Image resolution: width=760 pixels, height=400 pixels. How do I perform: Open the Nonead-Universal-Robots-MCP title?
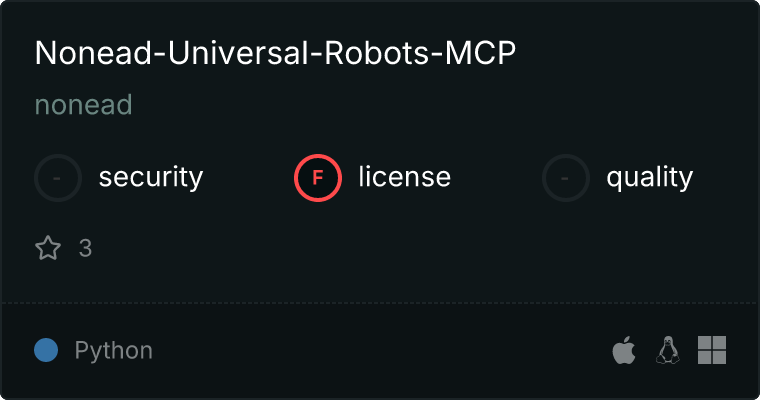275,53
